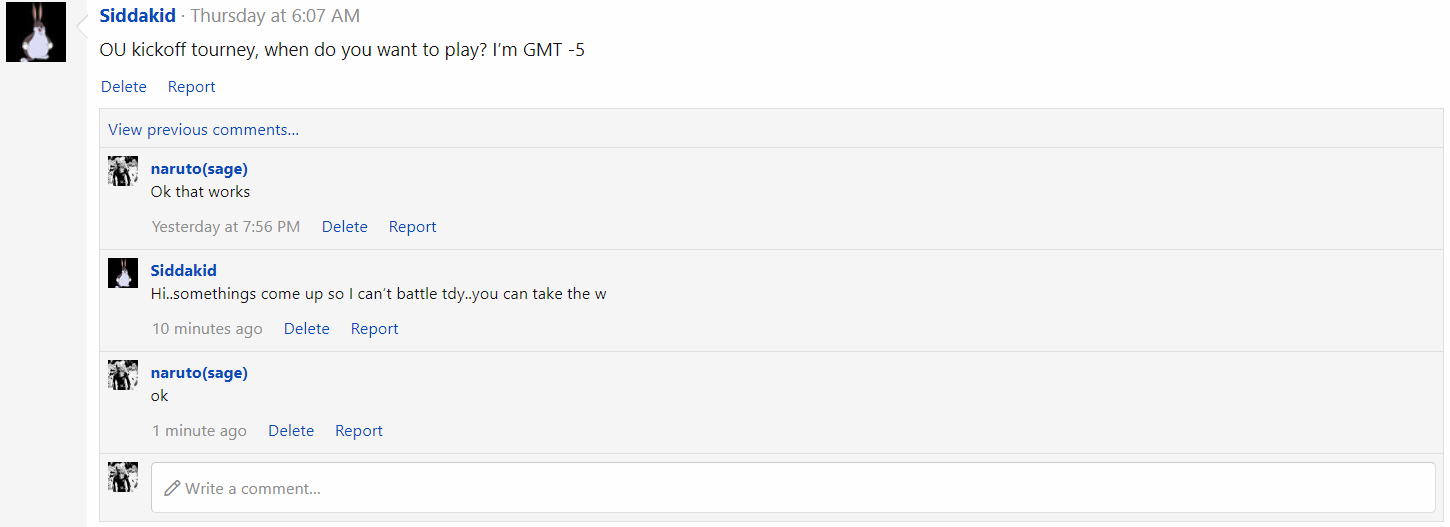
Task: Delete the OU kickoff tourney post
Action: click(x=124, y=87)
